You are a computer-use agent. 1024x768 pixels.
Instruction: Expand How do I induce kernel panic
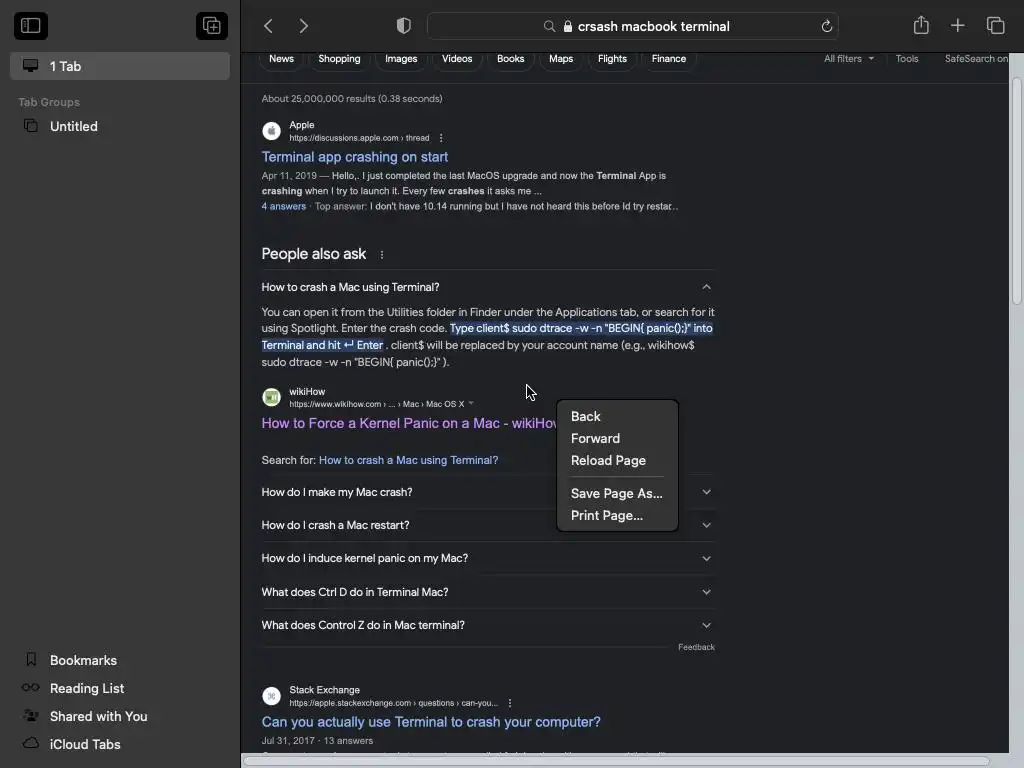(487, 558)
